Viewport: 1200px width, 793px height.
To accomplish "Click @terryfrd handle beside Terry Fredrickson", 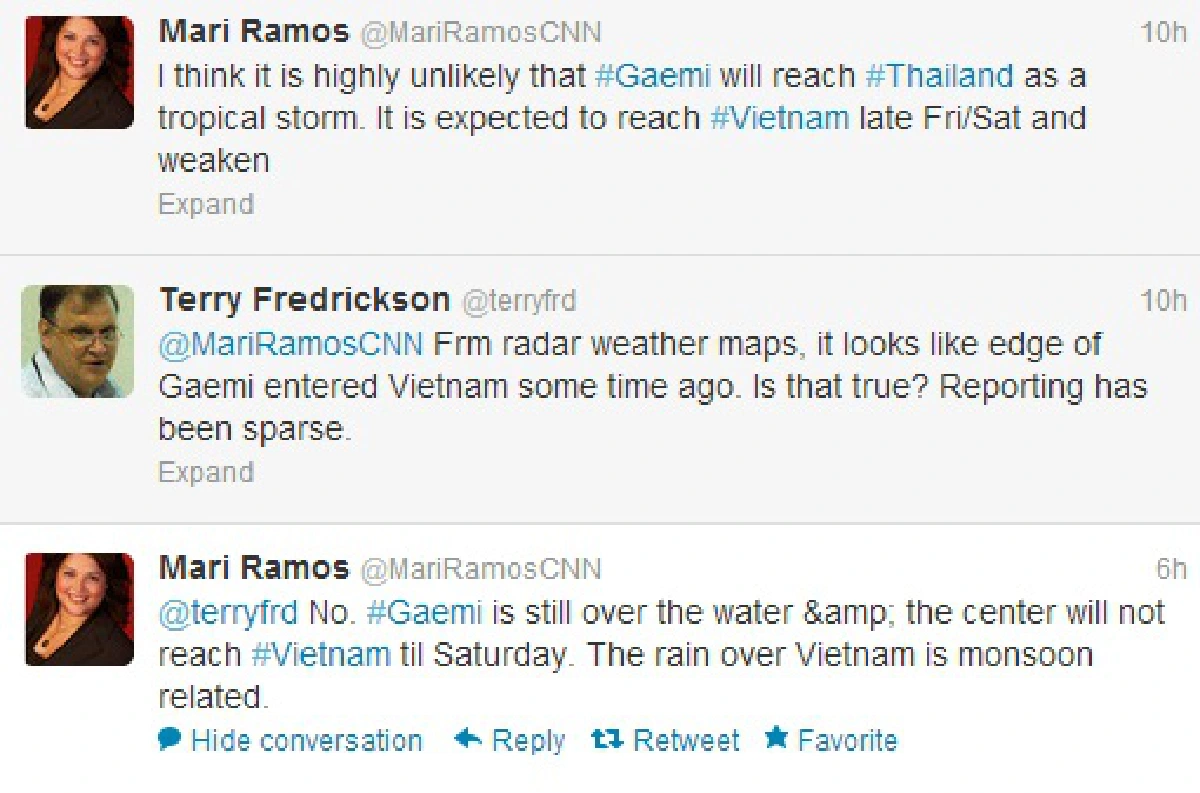I will point(518,300).
